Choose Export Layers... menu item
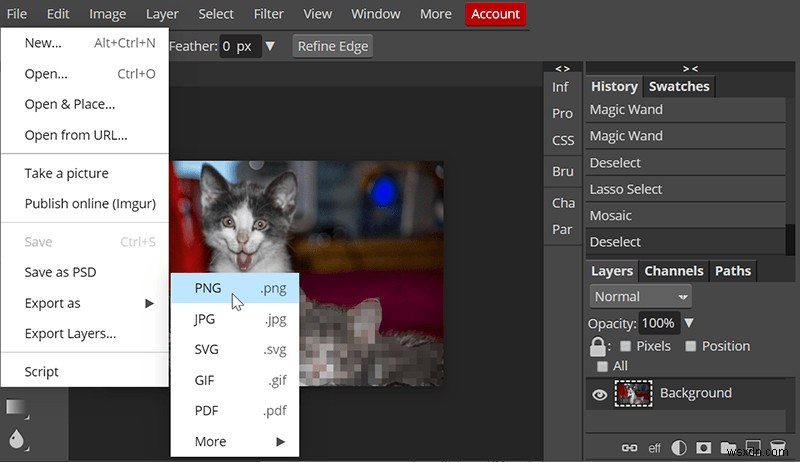 point(85,333)
